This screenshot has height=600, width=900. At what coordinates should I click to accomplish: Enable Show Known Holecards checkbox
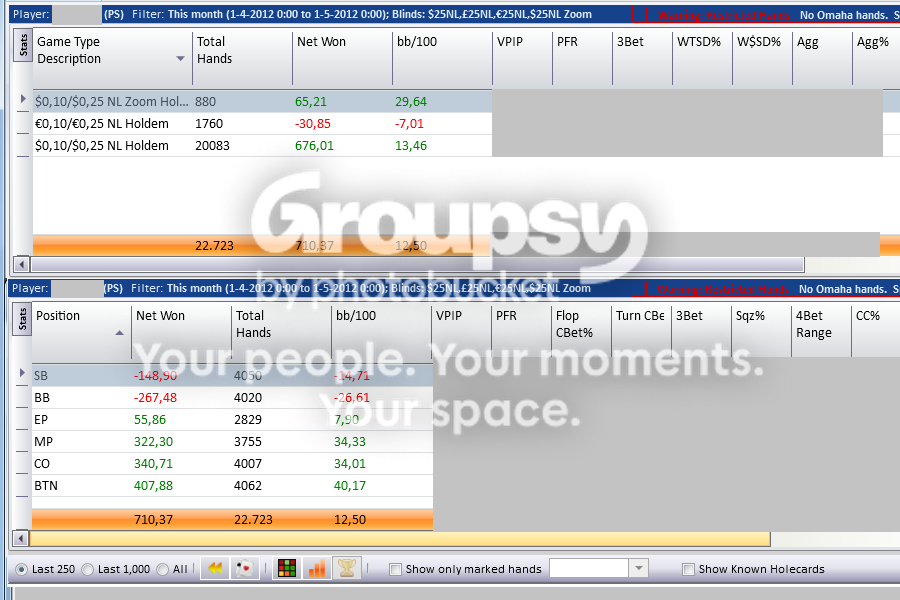coord(688,570)
